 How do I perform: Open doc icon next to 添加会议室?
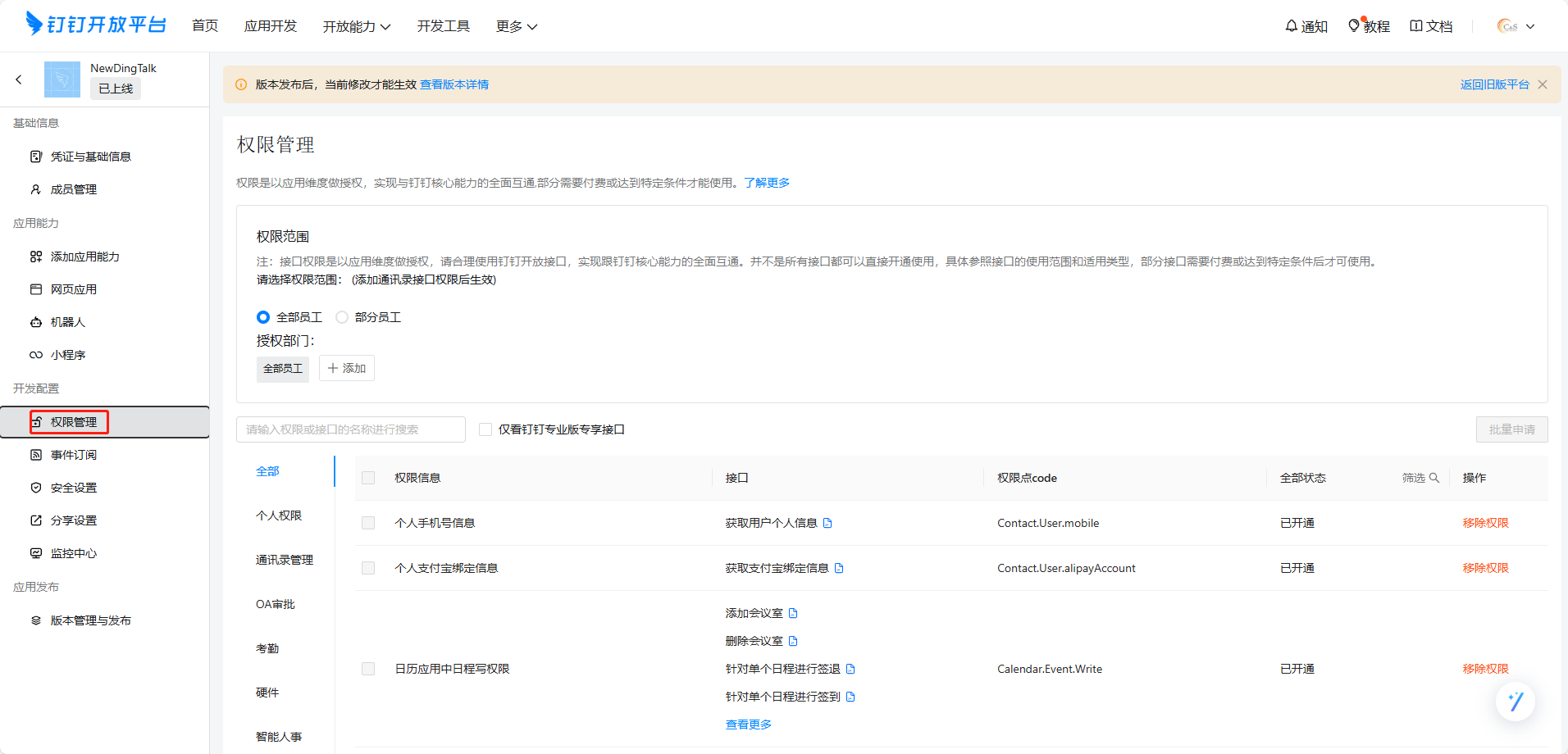pyautogui.click(x=793, y=613)
